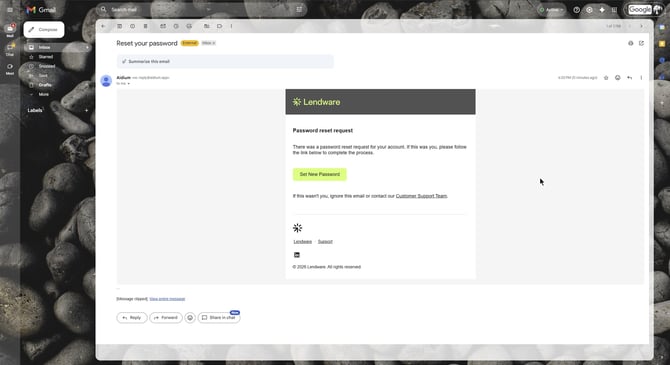Open the Inbox folder

point(44,47)
